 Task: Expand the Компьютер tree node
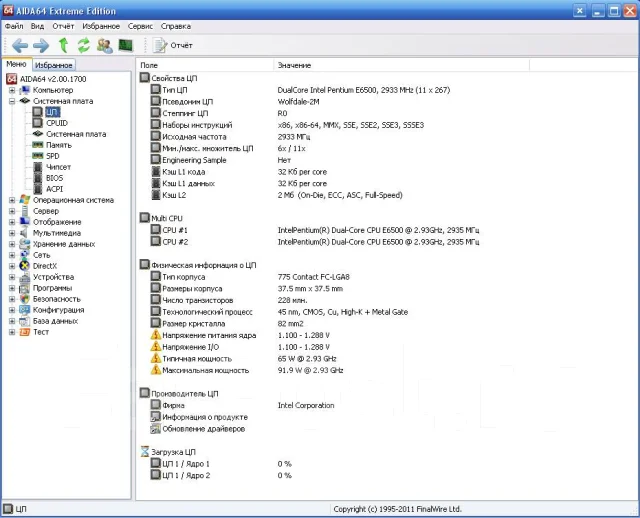point(12,90)
